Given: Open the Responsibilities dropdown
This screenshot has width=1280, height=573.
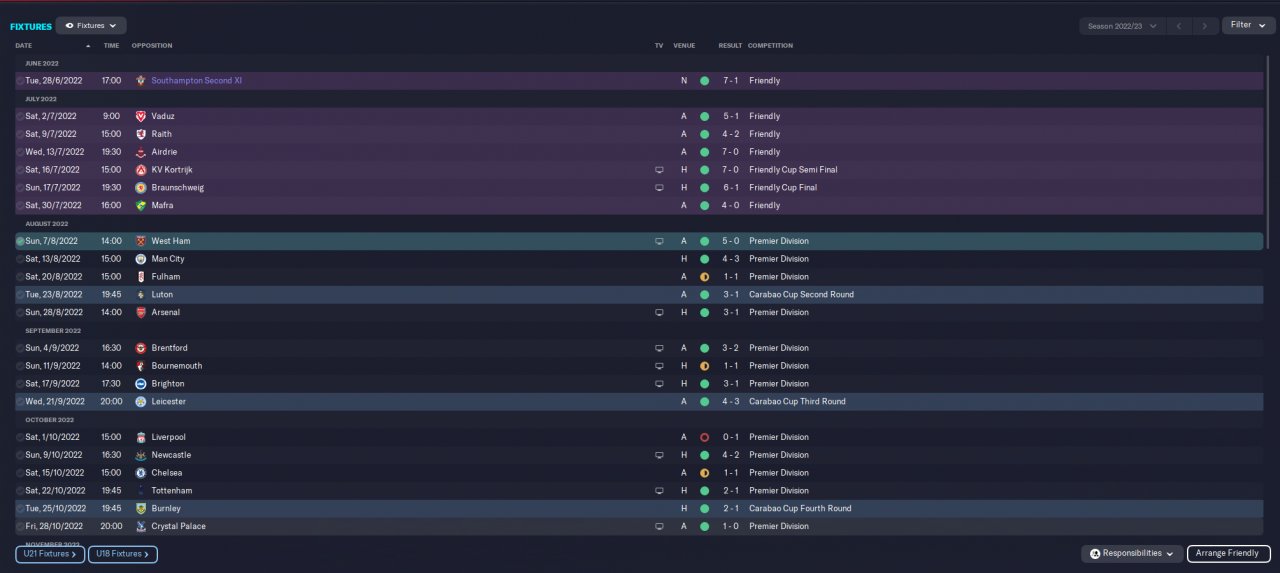Looking at the screenshot, I should point(1131,553).
